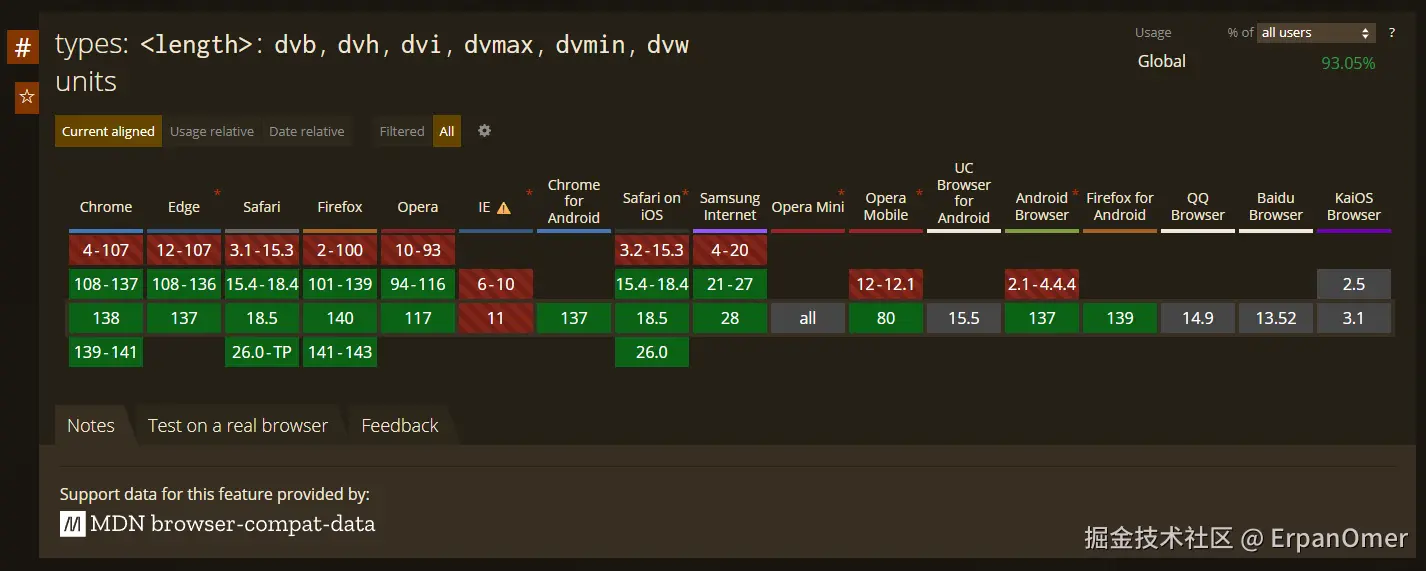Click 'UC Browser for Android' header

coord(964,193)
